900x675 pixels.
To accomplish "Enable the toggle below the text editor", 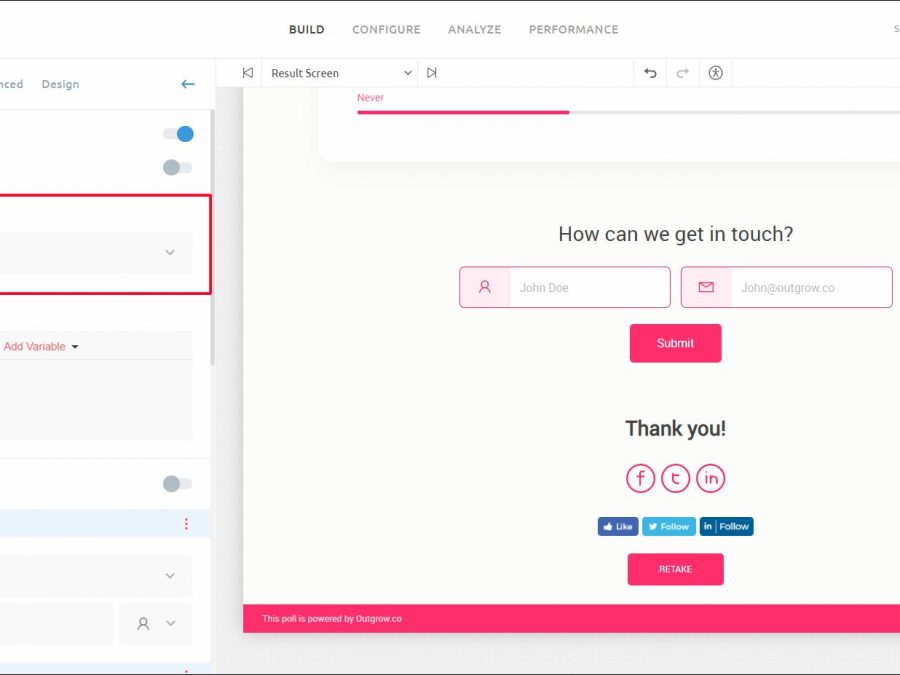I will click(x=178, y=484).
